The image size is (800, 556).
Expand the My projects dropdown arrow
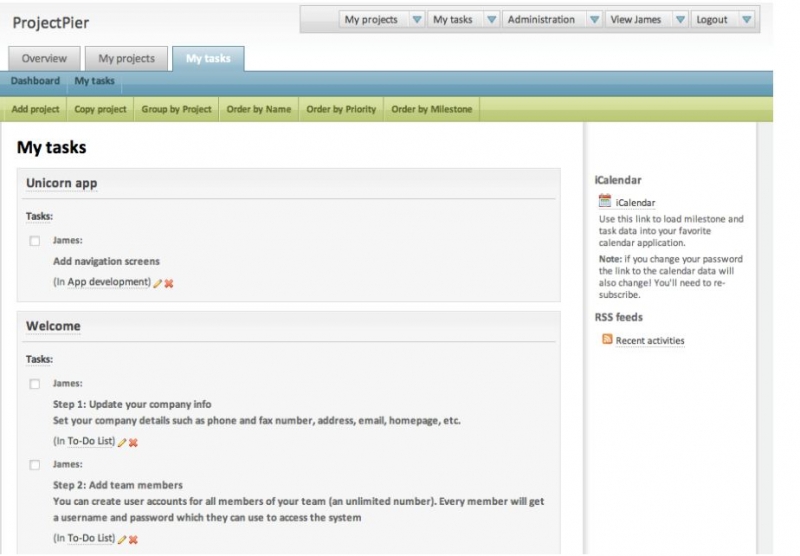[417, 19]
